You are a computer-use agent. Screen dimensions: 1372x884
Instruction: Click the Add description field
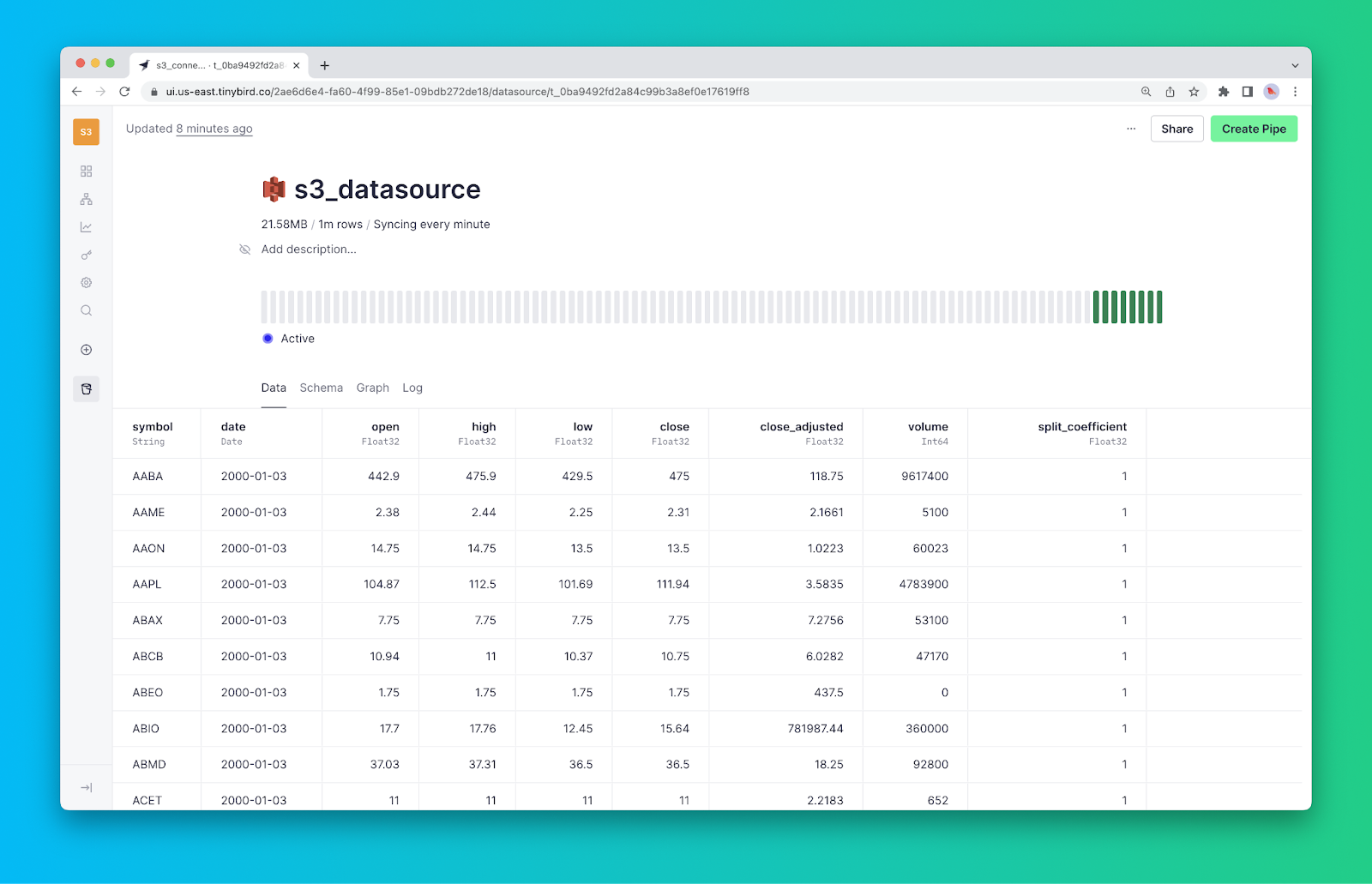point(309,250)
